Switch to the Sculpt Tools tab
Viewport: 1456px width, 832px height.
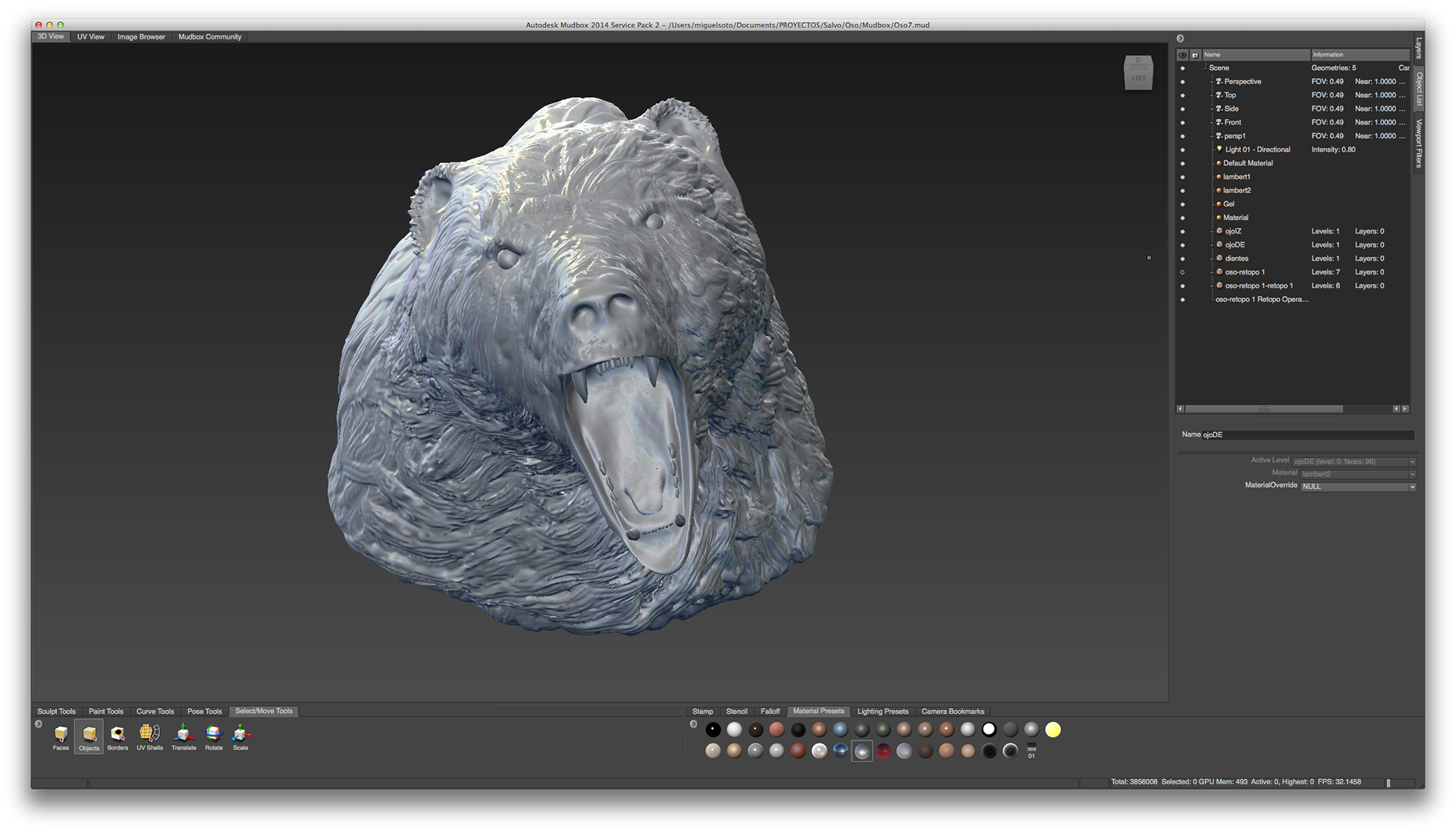coord(56,711)
